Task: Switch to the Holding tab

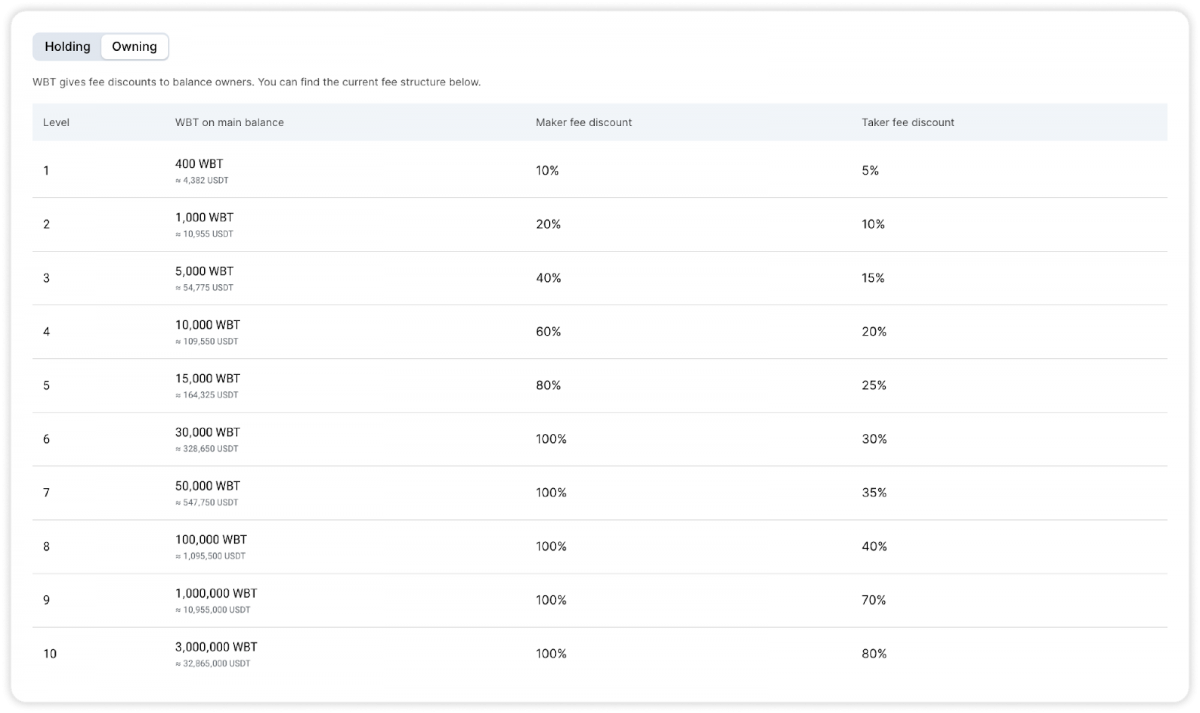Action: point(67,47)
